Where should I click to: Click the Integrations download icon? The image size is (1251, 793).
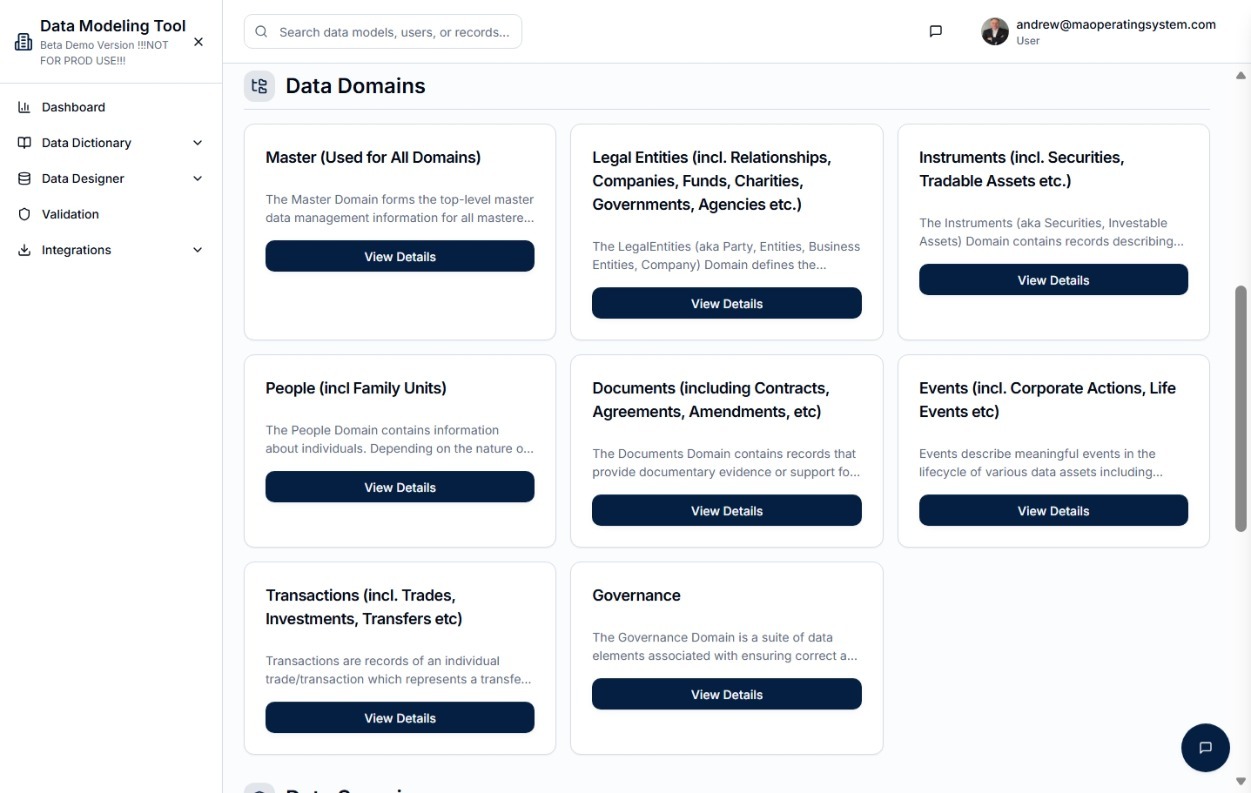[x=25, y=249]
